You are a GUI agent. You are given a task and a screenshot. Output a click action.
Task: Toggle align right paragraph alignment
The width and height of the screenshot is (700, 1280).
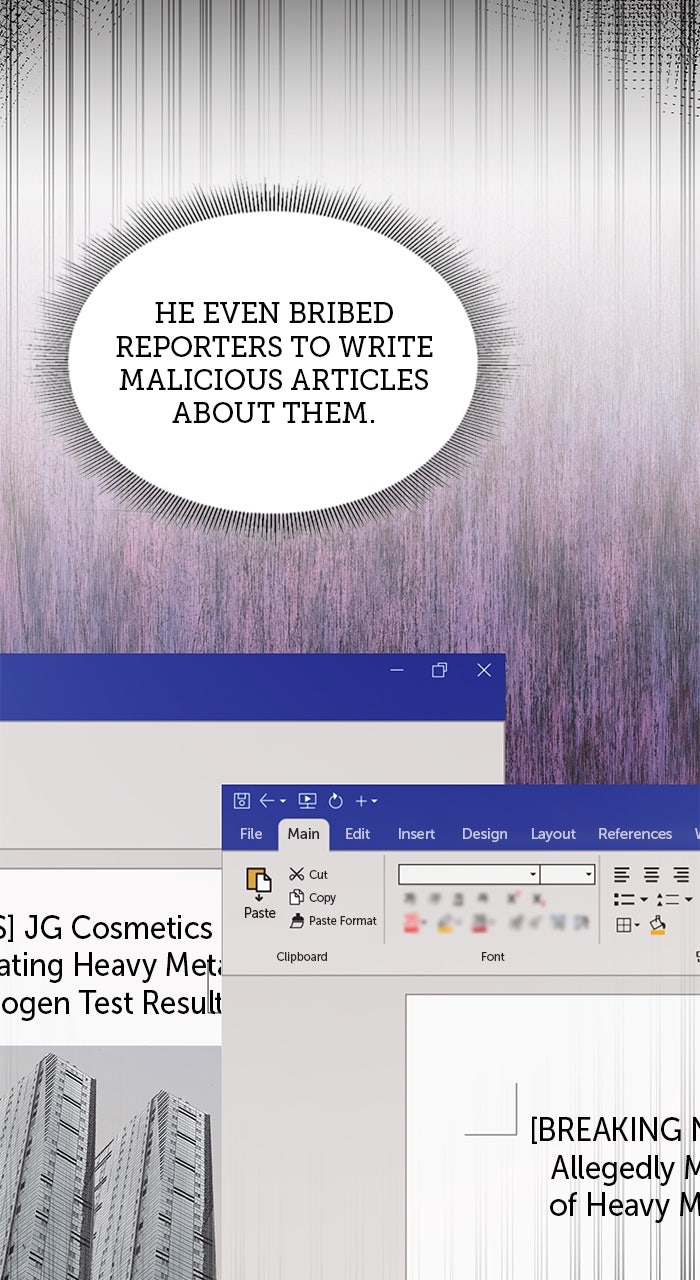pyautogui.click(x=680, y=875)
